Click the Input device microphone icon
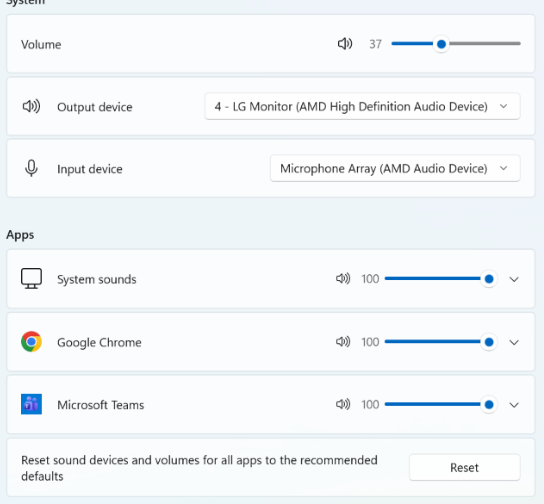This screenshot has width=544, height=504. point(31,168)
